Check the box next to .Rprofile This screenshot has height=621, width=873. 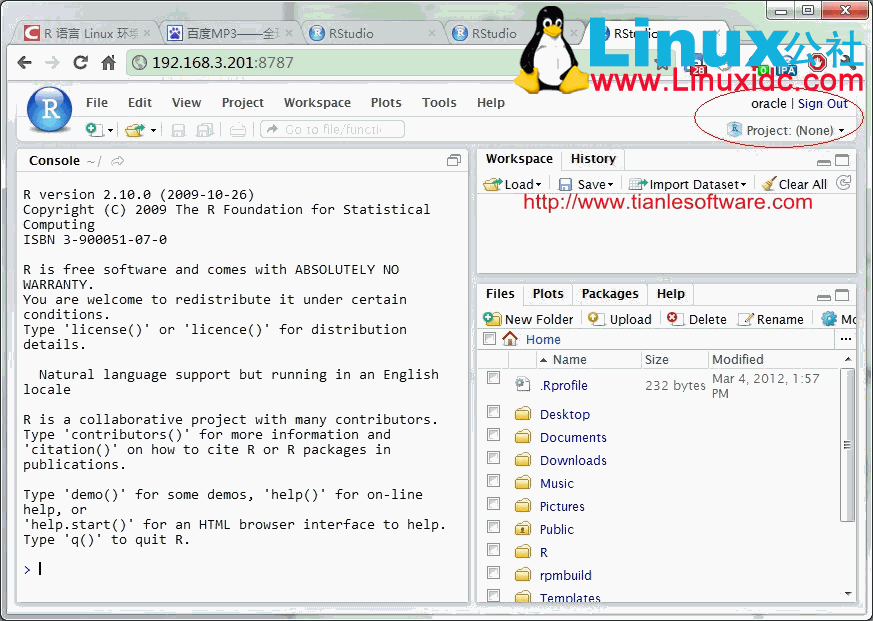click(493, 377)
